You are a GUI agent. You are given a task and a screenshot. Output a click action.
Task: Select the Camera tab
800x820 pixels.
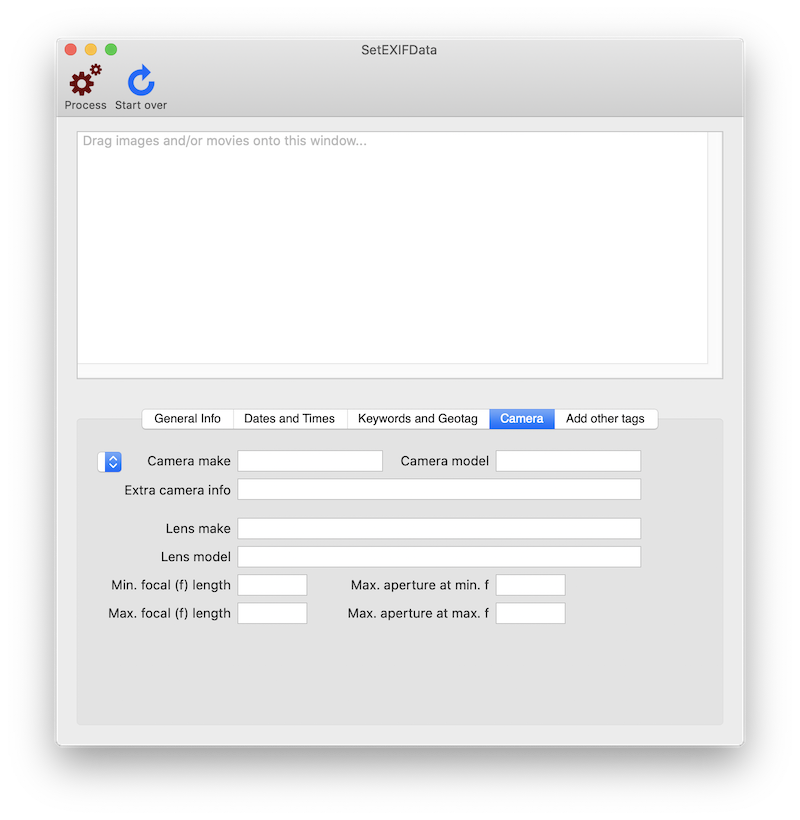click(x=522, y=419)
